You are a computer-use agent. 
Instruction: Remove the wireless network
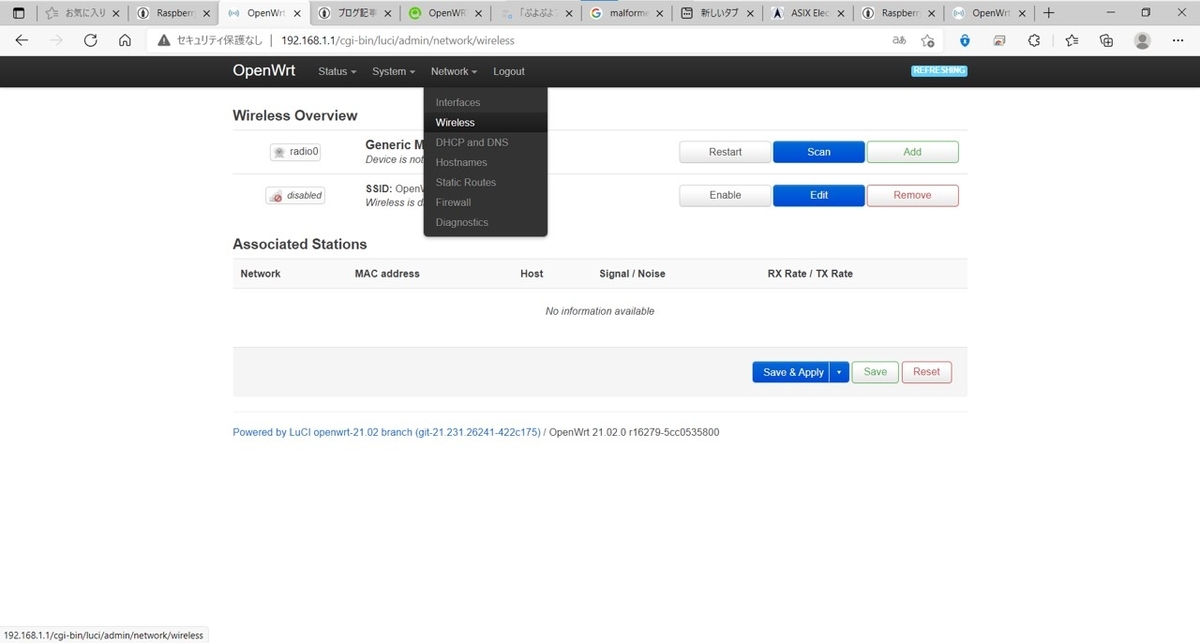912,195
